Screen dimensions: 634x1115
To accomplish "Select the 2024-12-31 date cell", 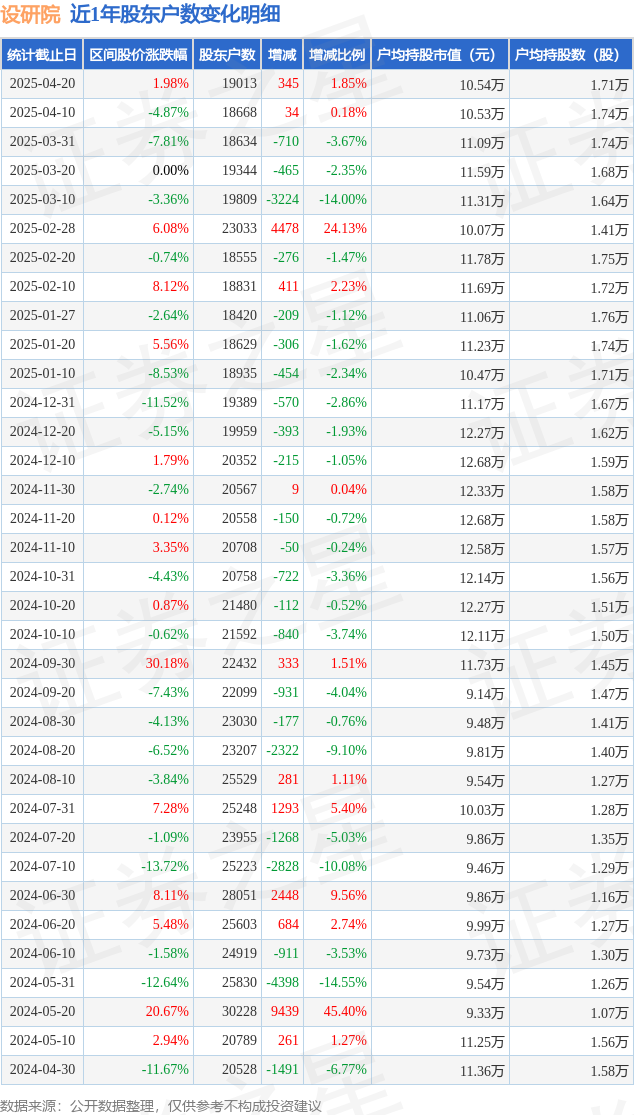I will click(42, 402).
